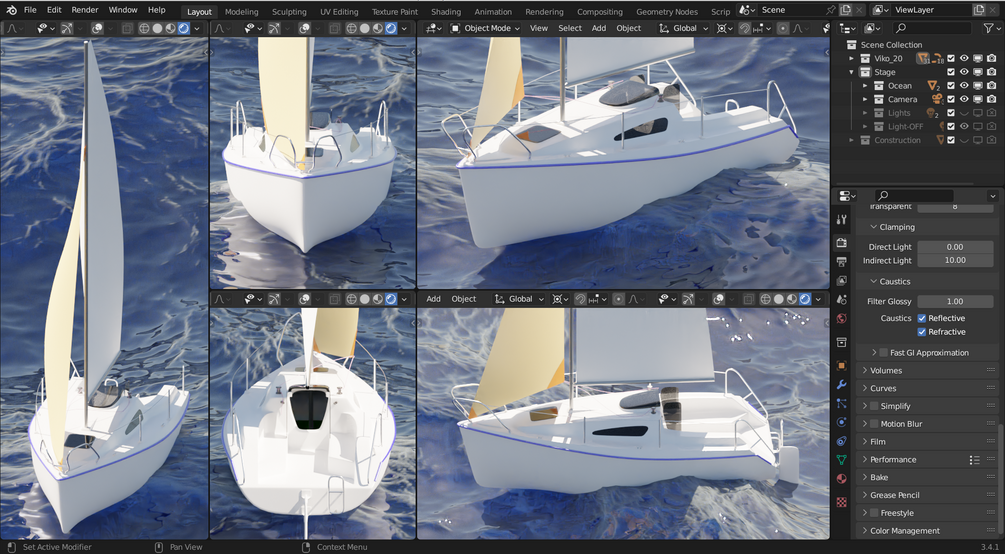Toggle eye visibility of Camera collection
1005x554 pixels.
[964, 99]
